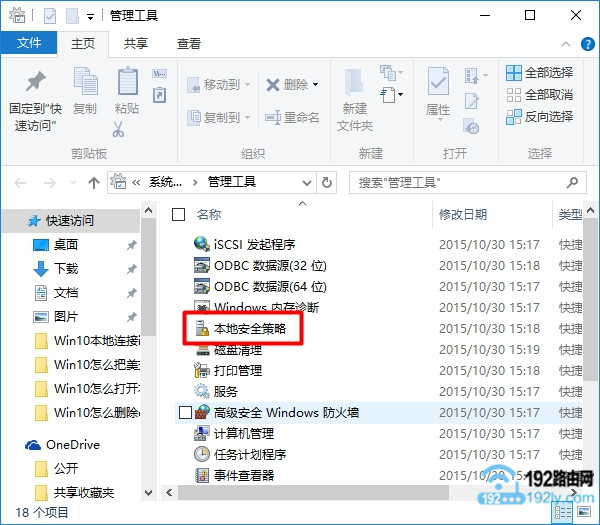
Task: Click the Copy icon in clipboard group
Action: click(86, 81)
